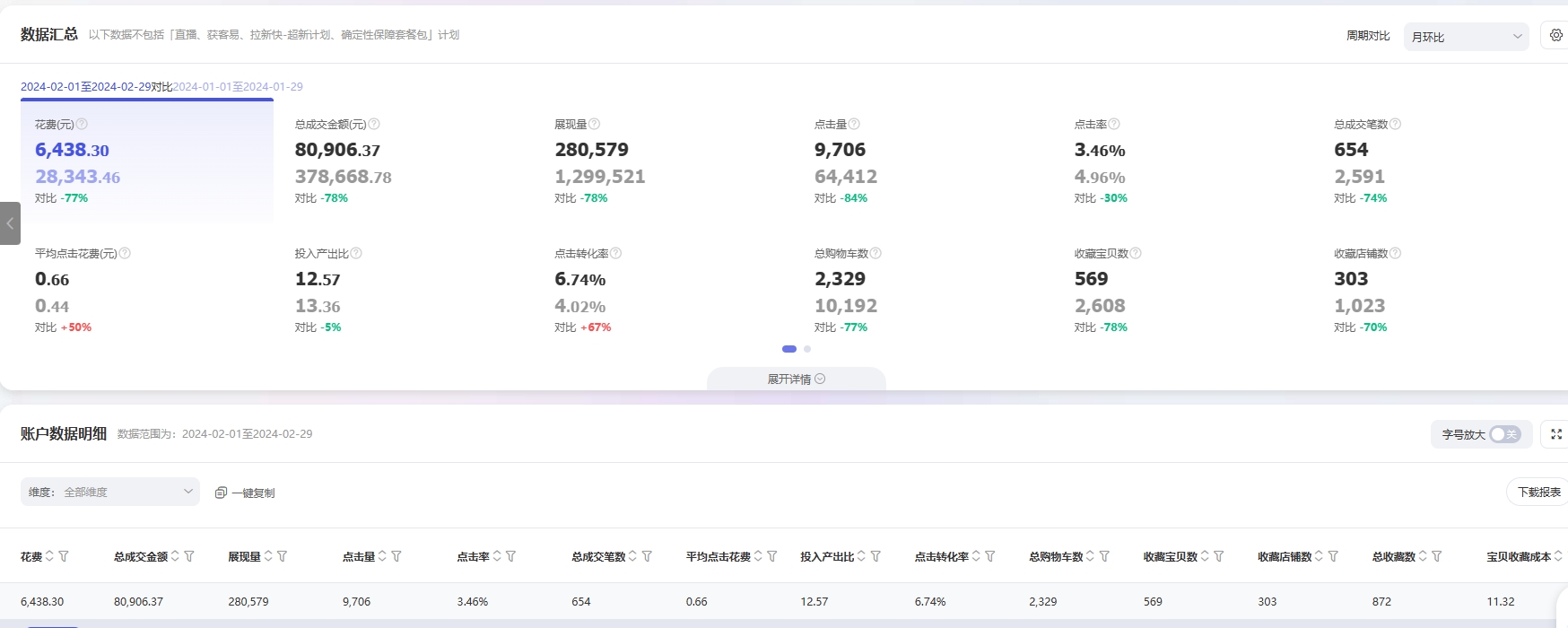Image resolution: width=1568 pixels, height=628 pixels.
Task: Click the help icon next to 花费(元)
Action: coord(82,125)
